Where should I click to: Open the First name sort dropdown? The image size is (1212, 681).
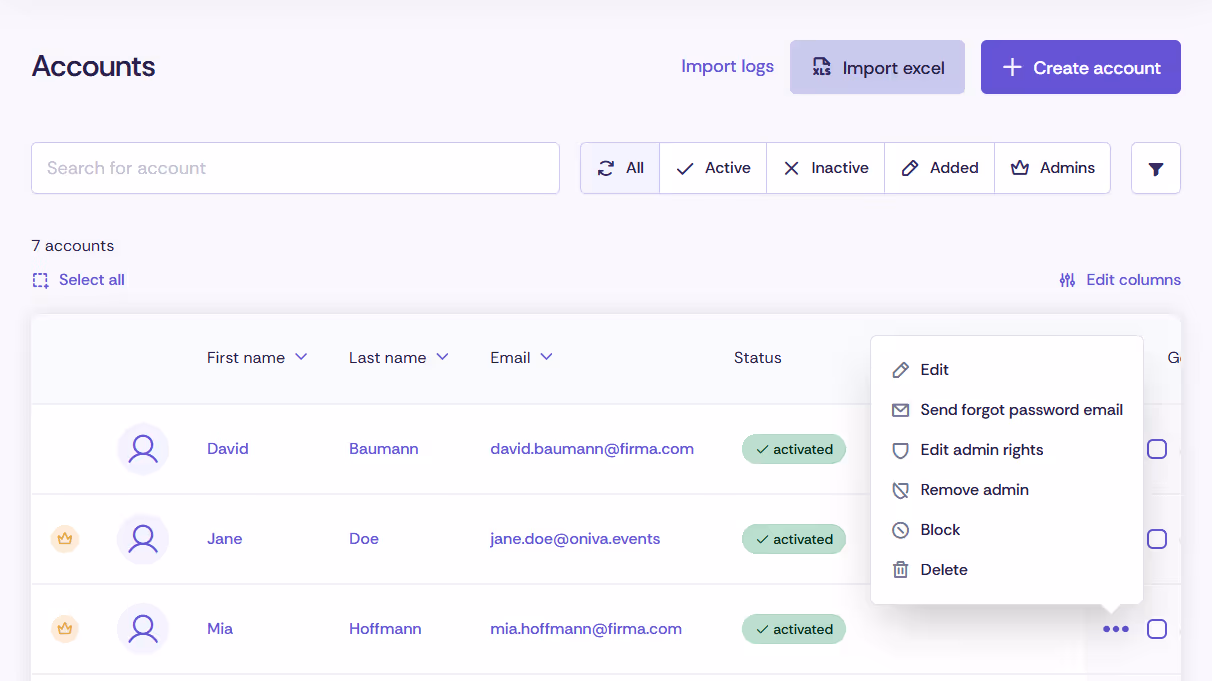pos(303,356)
